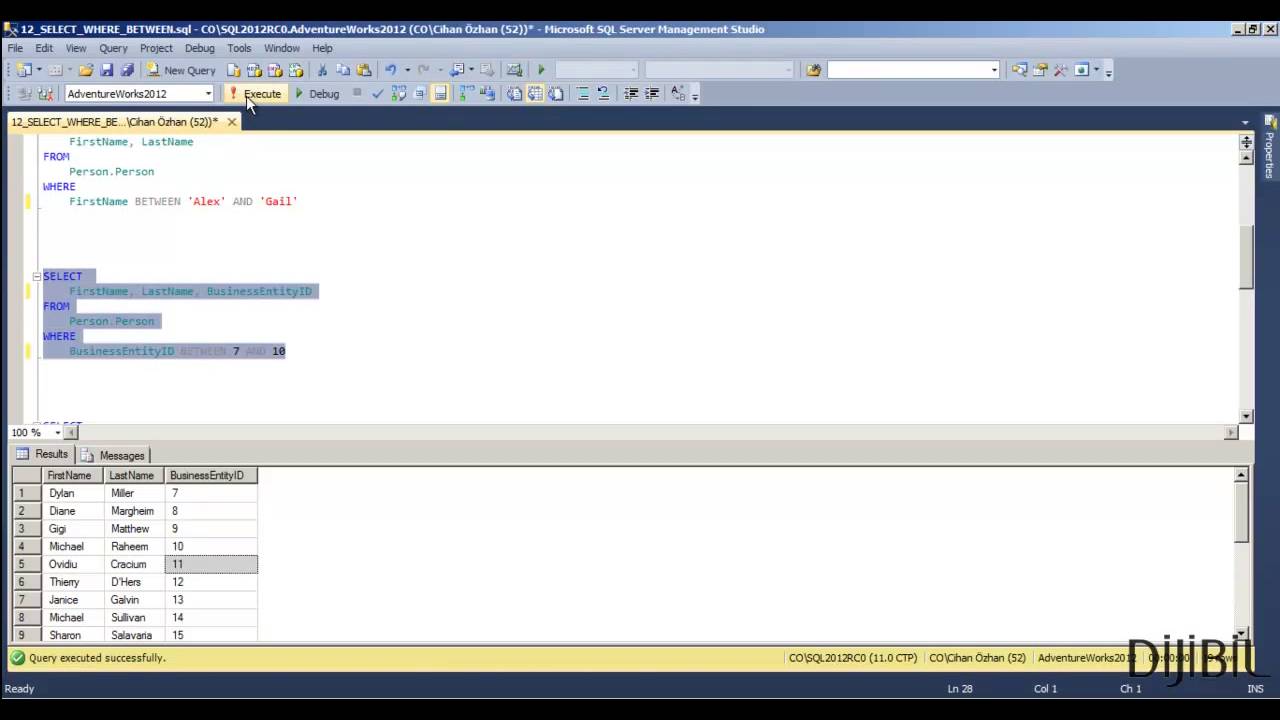Image resolution: width=1280 pixels, height=720 pixels.
Task: Click the New Query button
Action: [x=181, y=70]
